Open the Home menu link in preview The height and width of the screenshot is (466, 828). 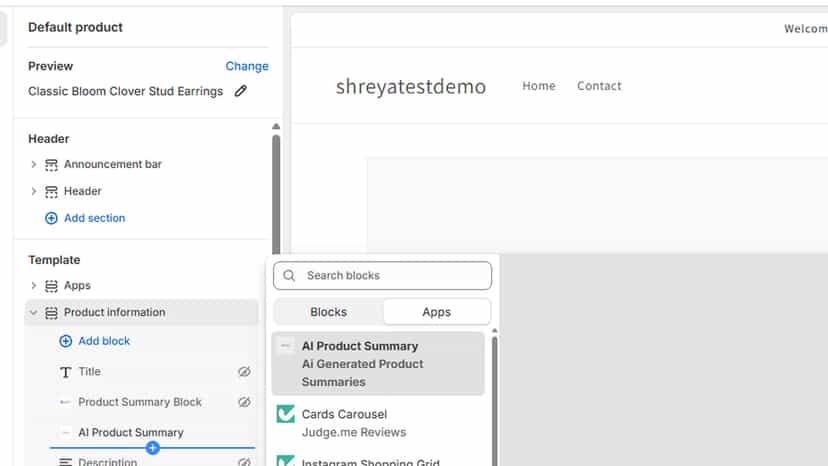coord(539,86)
